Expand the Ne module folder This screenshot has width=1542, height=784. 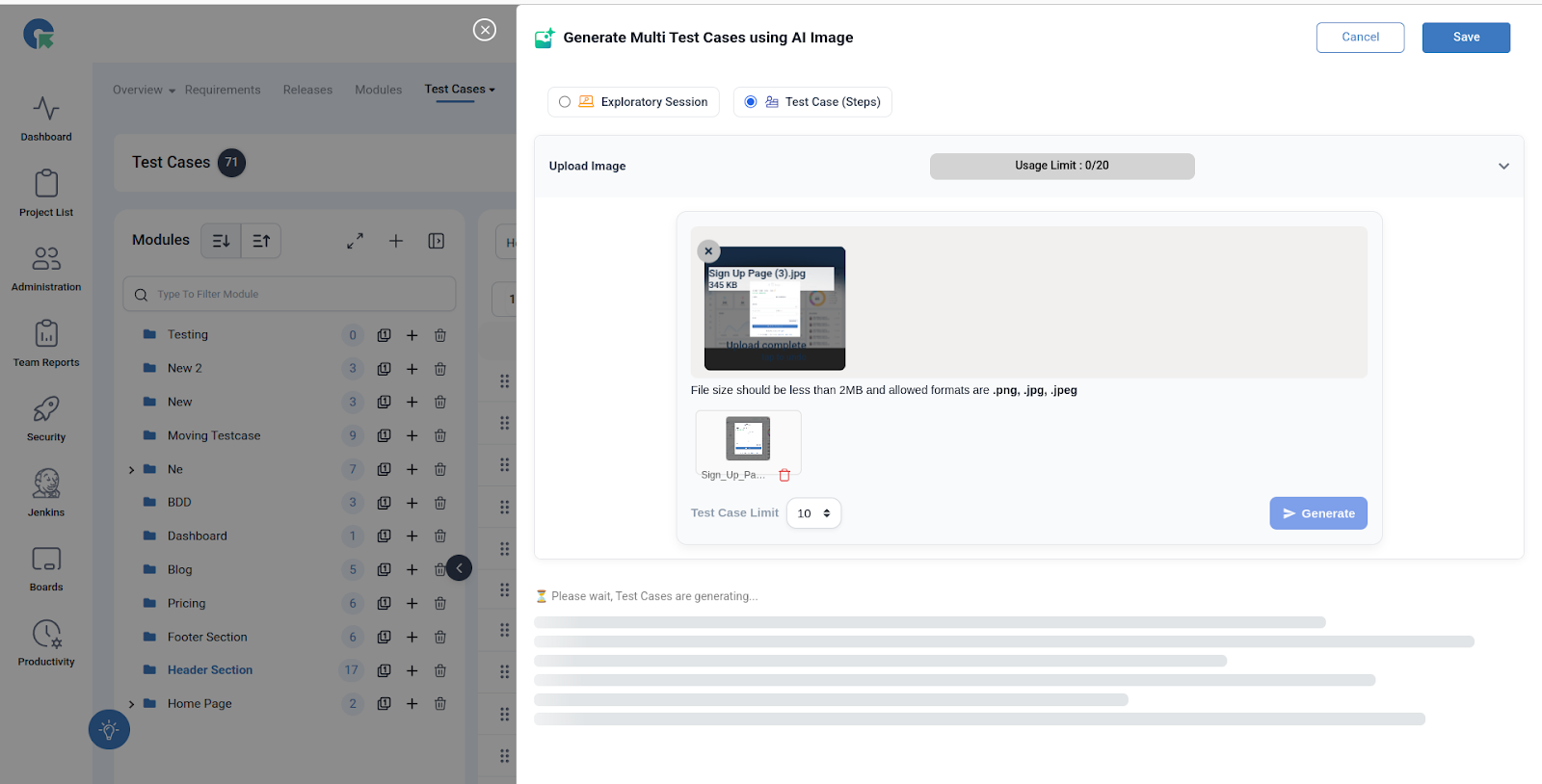click(132, 470)
